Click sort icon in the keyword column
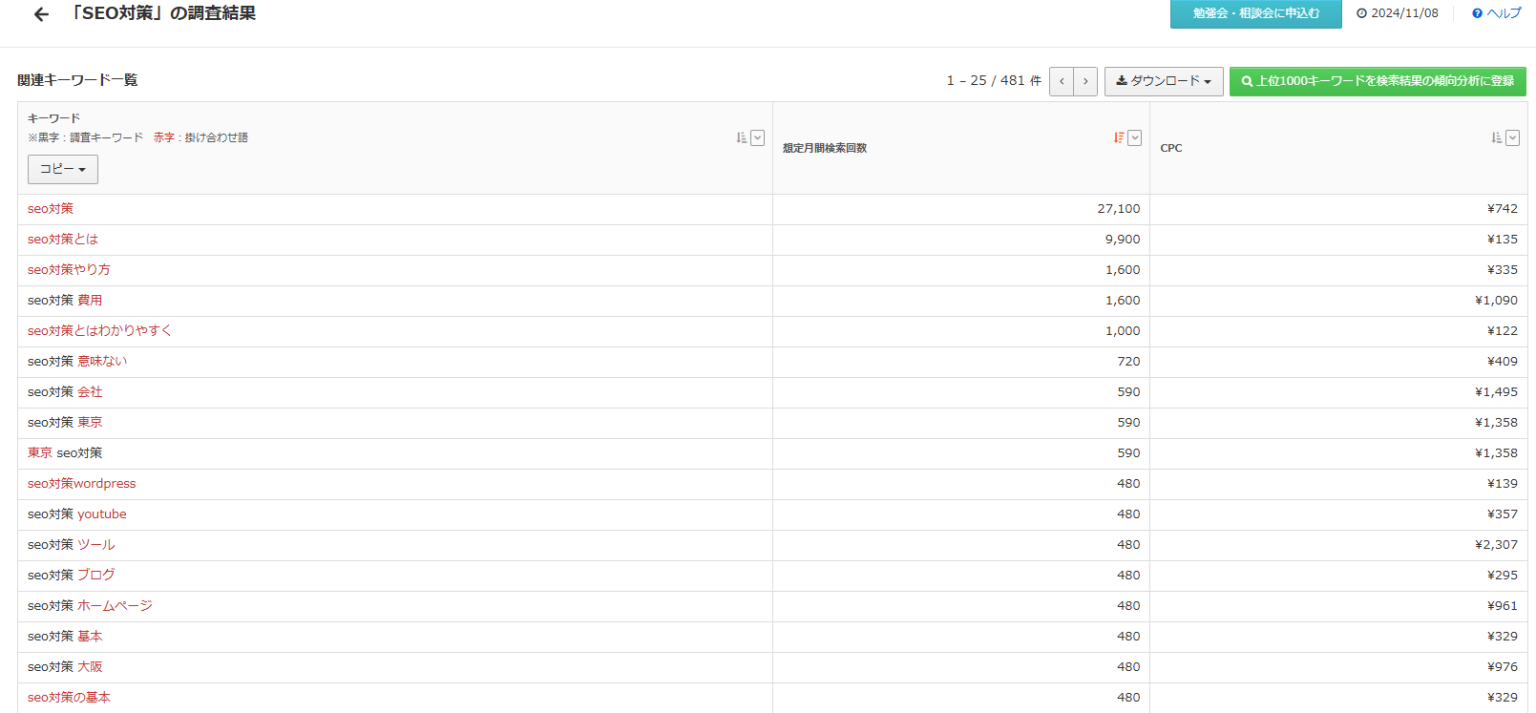The image size is (1536, 713). tap(742, 138)
